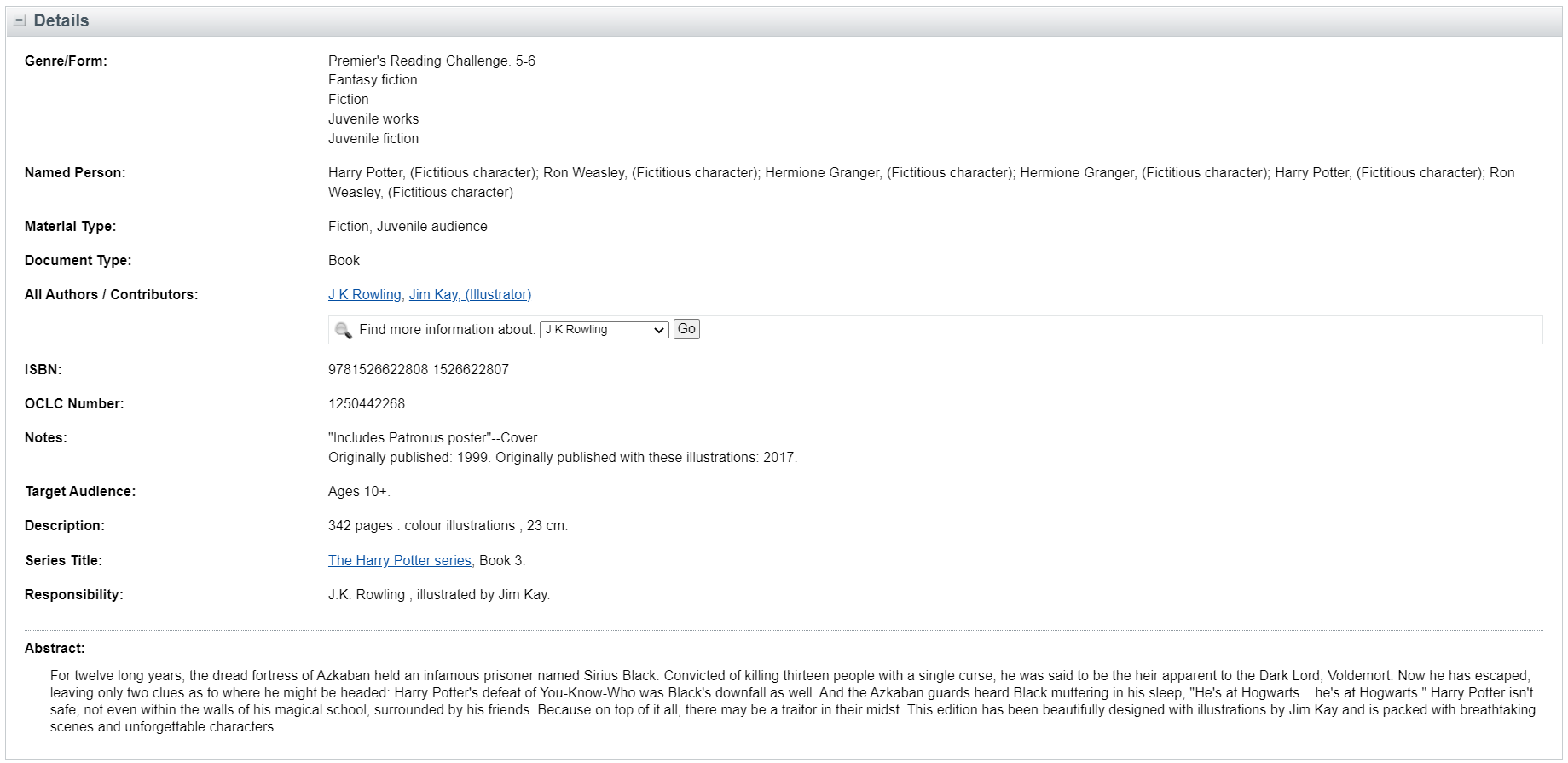Image resolution: width=1568 pixels, height=763 pixels.
Task: Click the Target Audience field label
Action: 80,491
